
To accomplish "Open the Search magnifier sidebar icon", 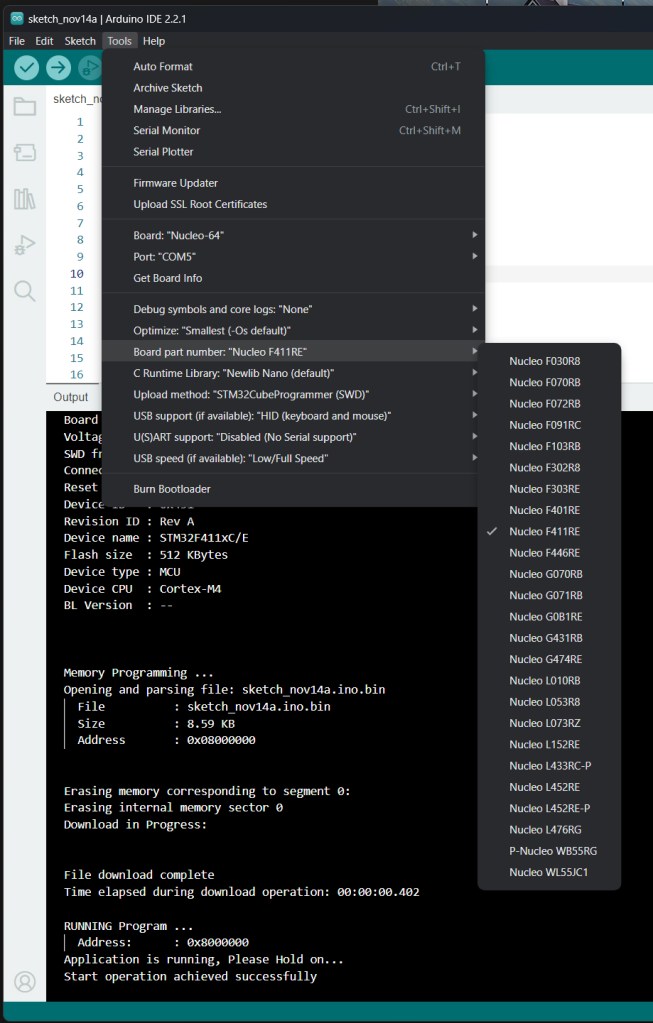I will click(25, 291).
